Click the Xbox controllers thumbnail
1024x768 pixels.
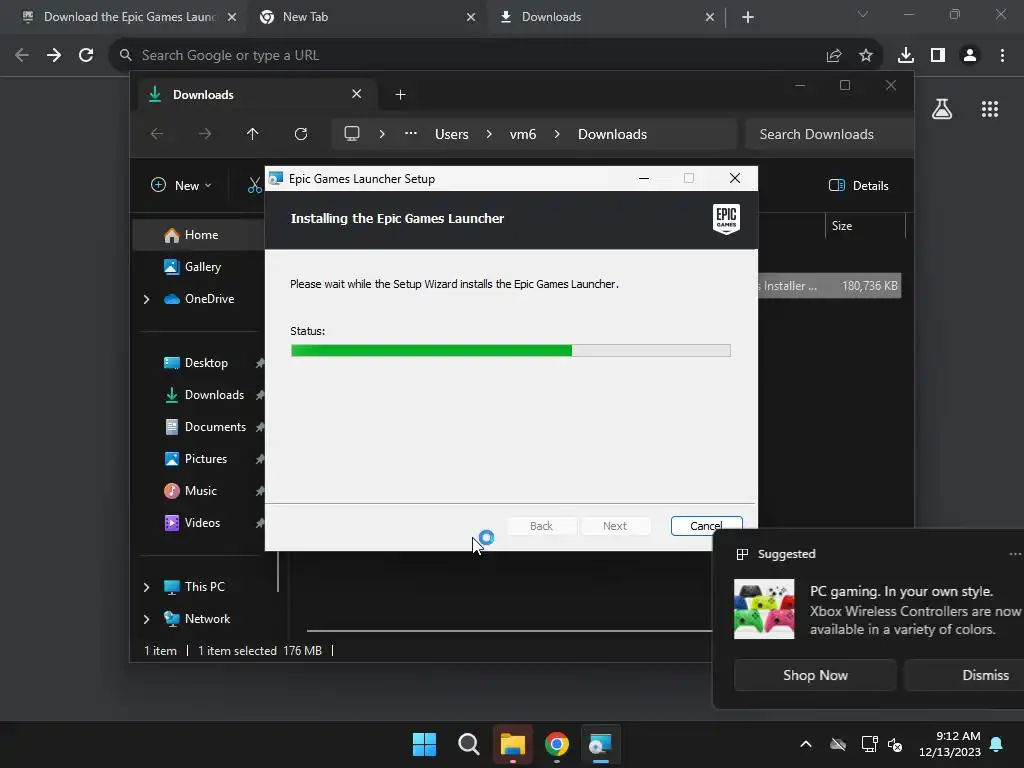coord(764,609)
